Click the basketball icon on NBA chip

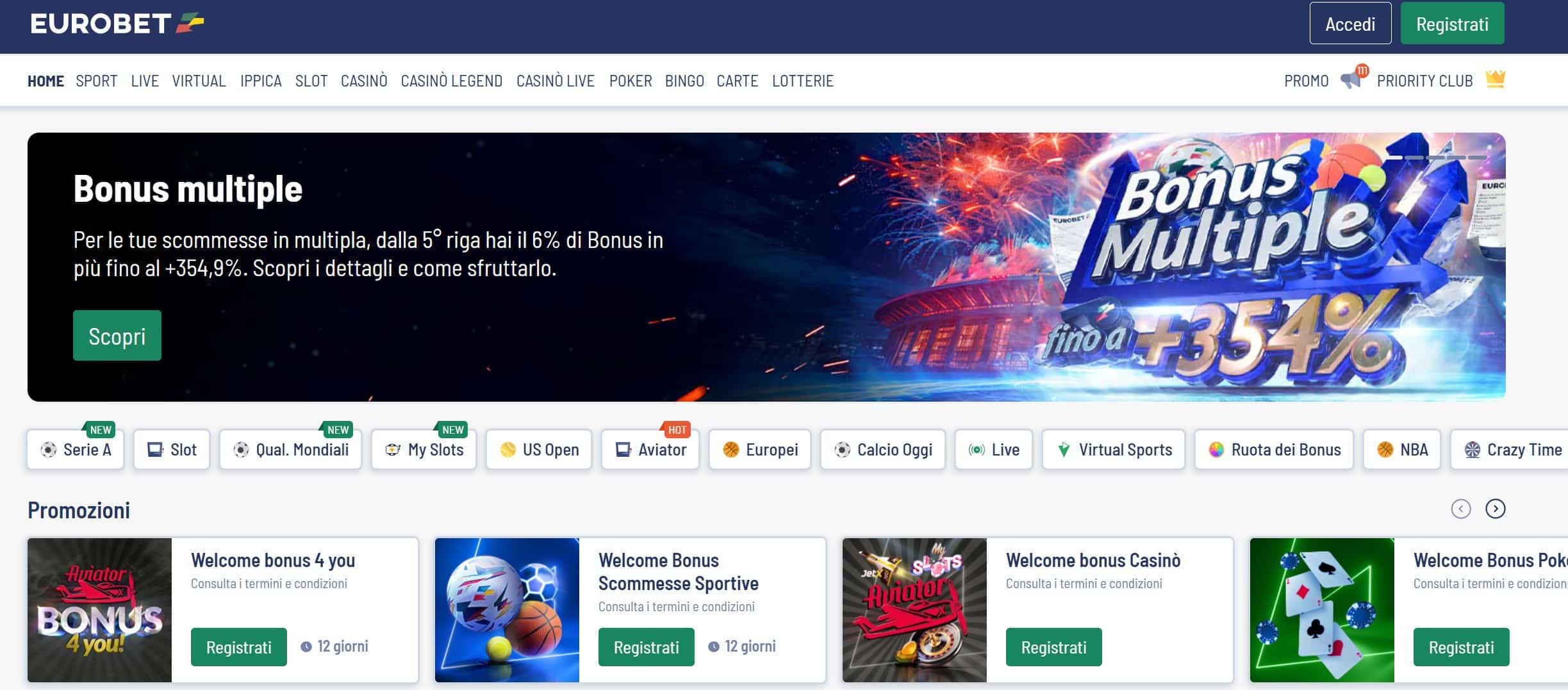coord(1385,450)
